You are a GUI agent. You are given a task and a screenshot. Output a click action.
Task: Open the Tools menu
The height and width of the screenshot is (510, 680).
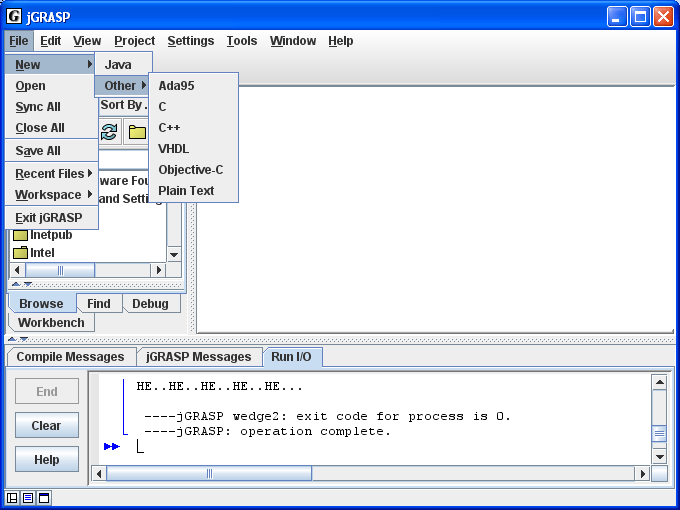(x=242, y=41)
